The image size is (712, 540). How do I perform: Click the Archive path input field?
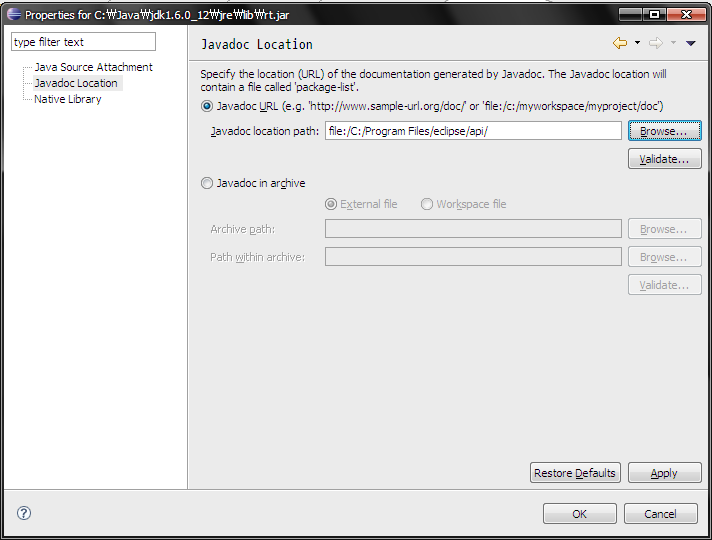click(473, 229)
